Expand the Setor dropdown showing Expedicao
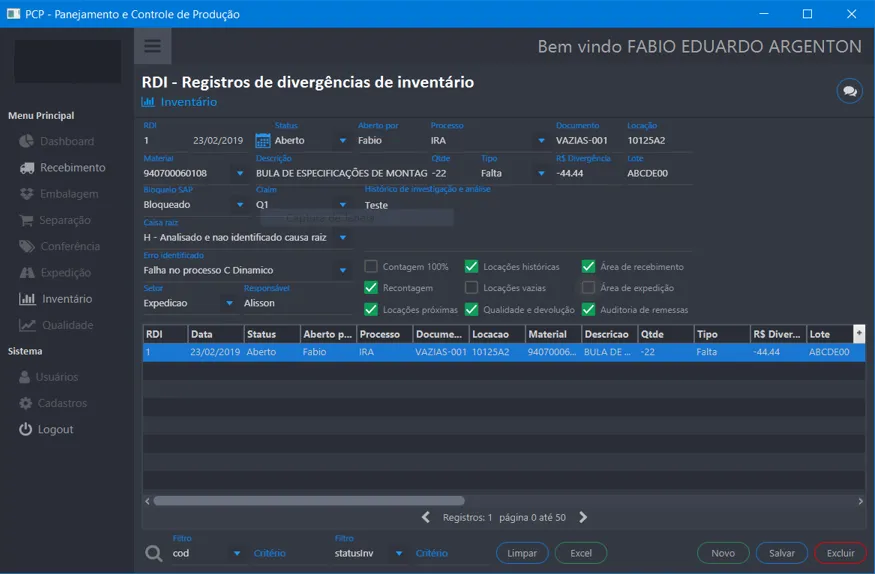The height and width of the screenshot is (574, 875). (x=229, y=303)
